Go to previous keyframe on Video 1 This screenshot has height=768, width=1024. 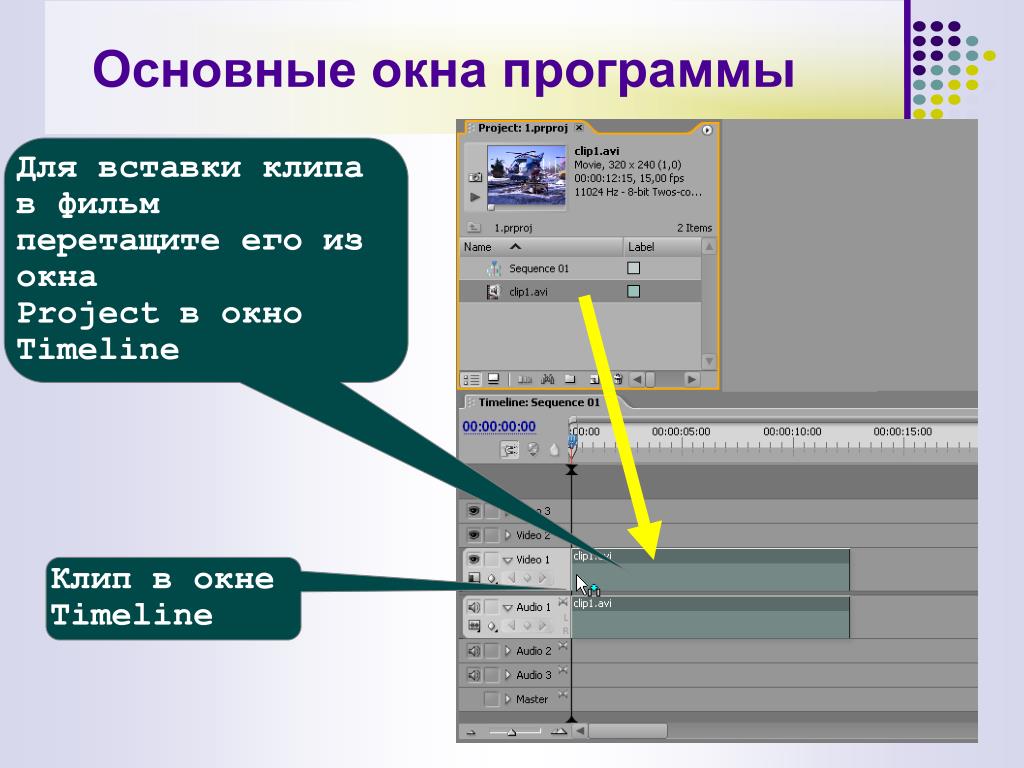(512, 578)
